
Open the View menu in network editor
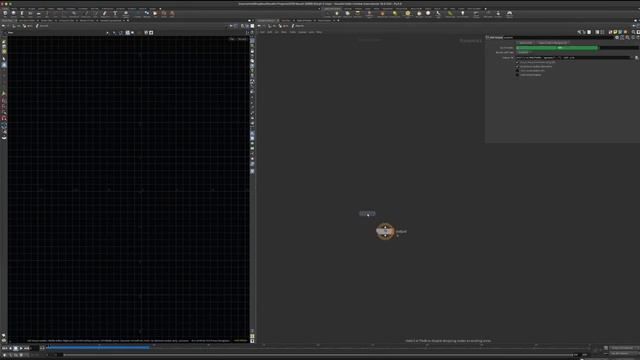click(284, 32)
